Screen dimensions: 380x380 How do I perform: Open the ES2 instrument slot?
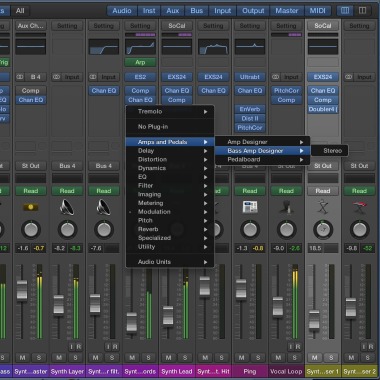coord(140,77)
